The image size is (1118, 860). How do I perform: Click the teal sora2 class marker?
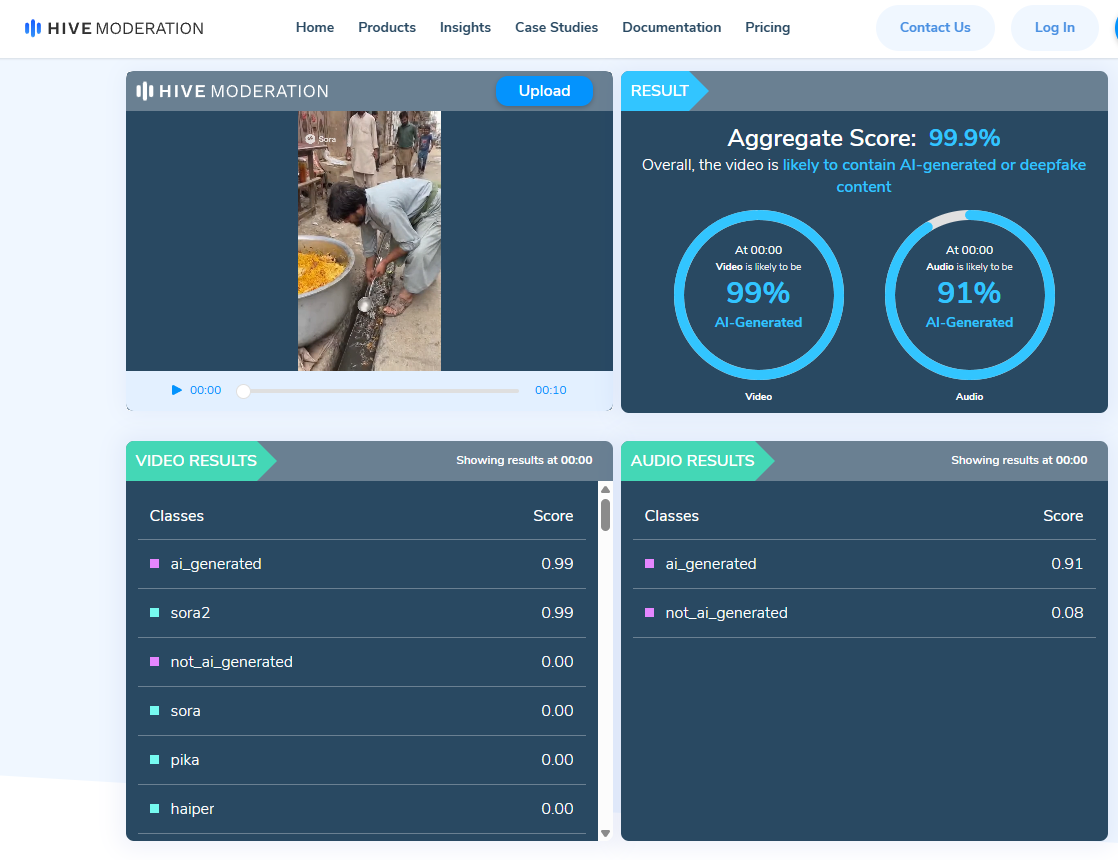(x=154, y=613)
